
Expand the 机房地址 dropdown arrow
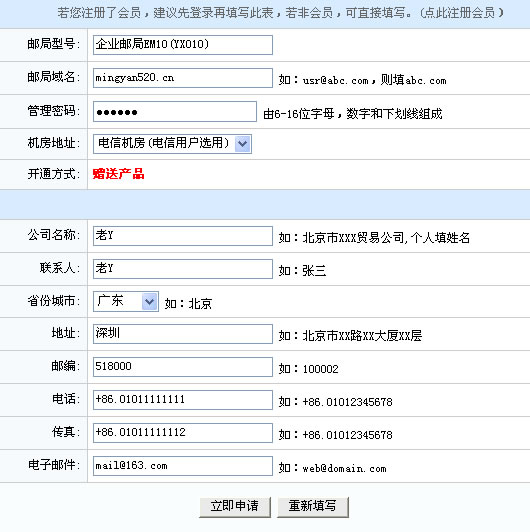[243, 144]
